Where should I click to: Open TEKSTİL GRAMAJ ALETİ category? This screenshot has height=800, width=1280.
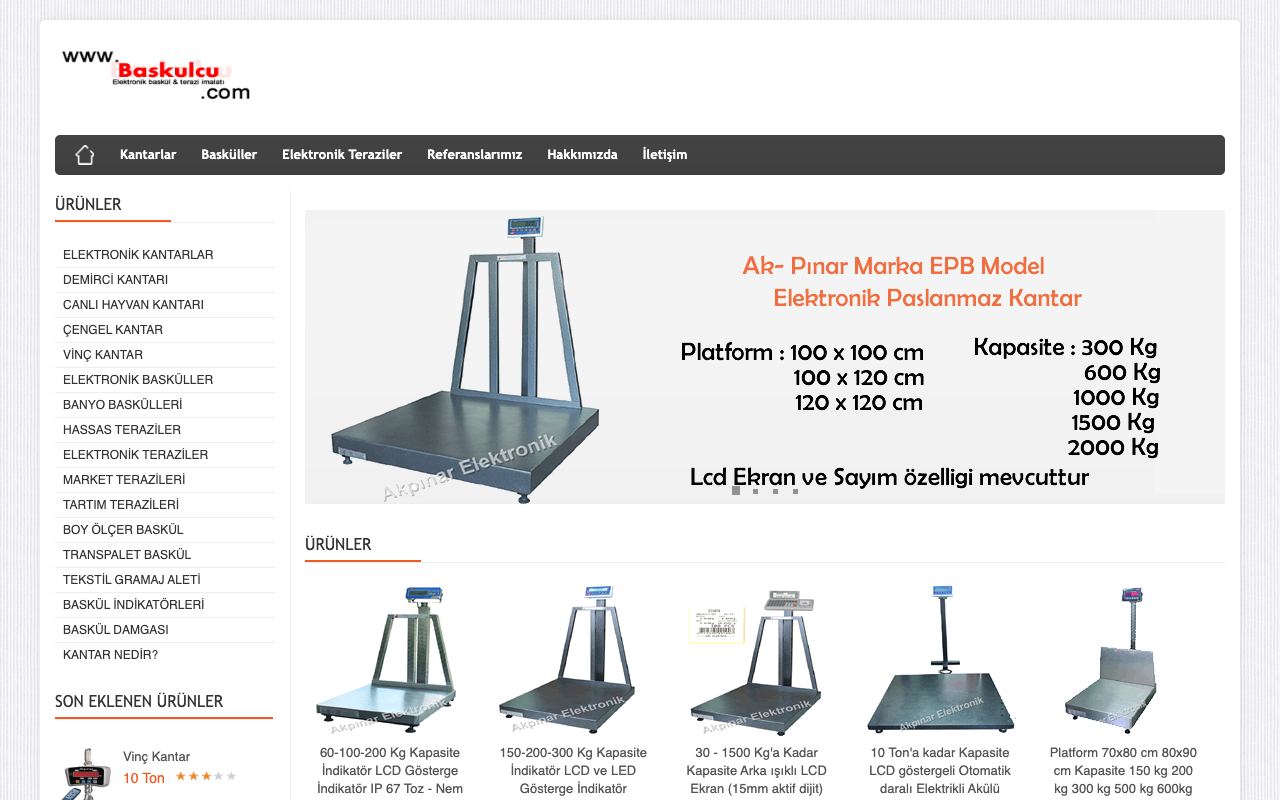tap(132, 580)
